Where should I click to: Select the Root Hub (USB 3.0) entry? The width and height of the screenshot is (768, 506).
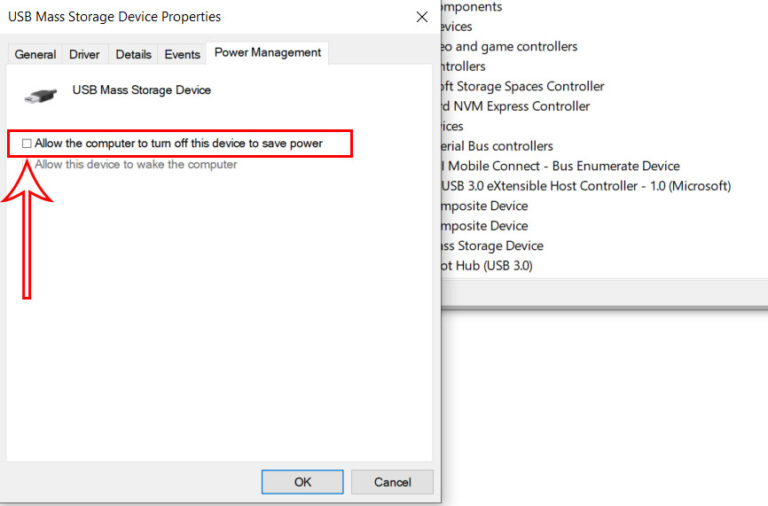click(487, 266)
